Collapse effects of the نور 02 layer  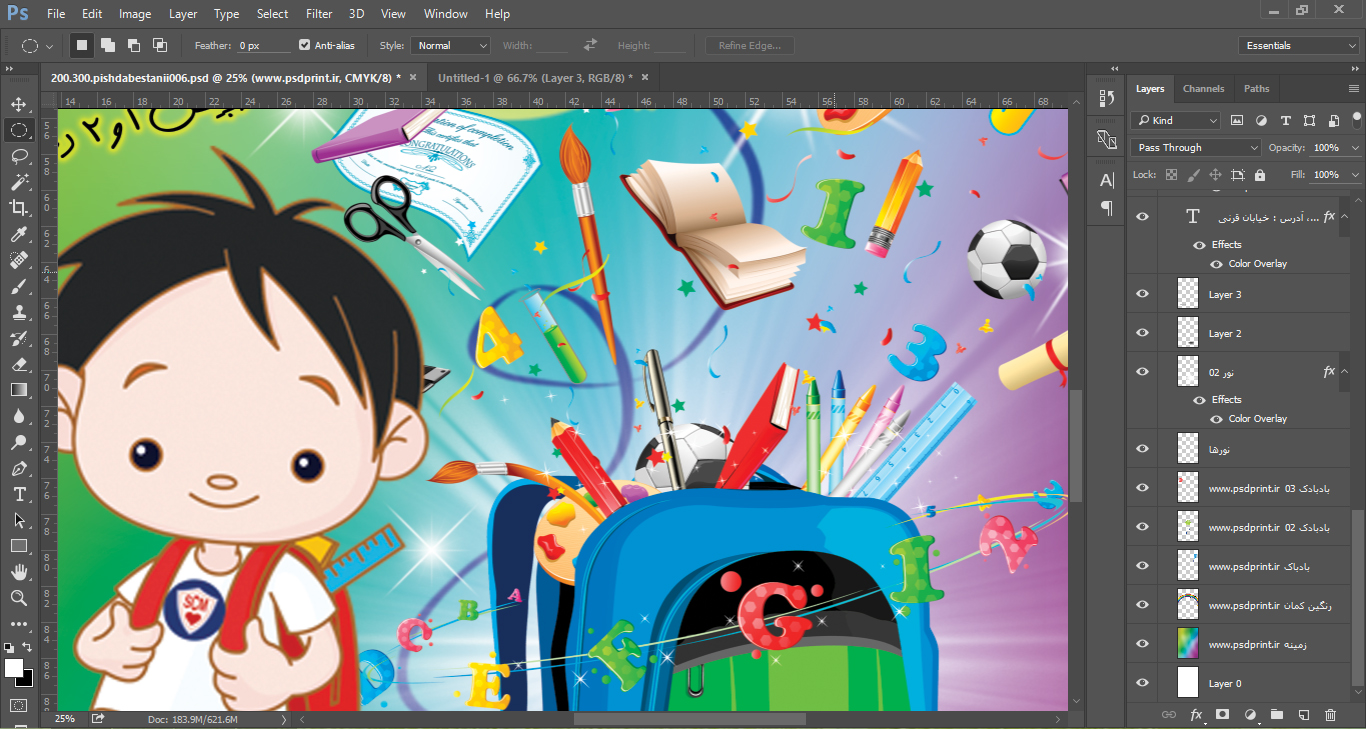(1345, 372)
